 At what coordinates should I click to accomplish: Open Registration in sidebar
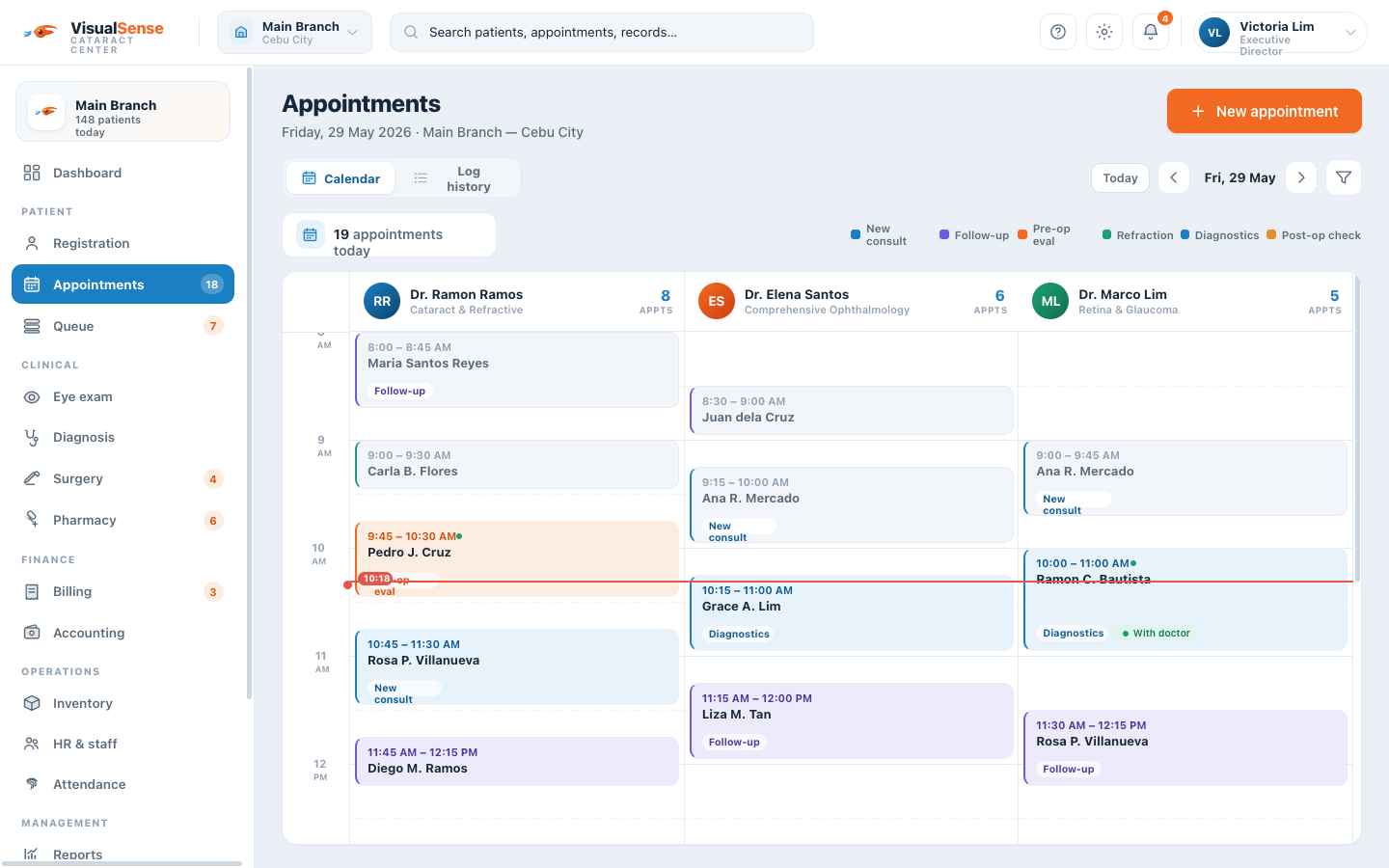[x=123, y=243]
